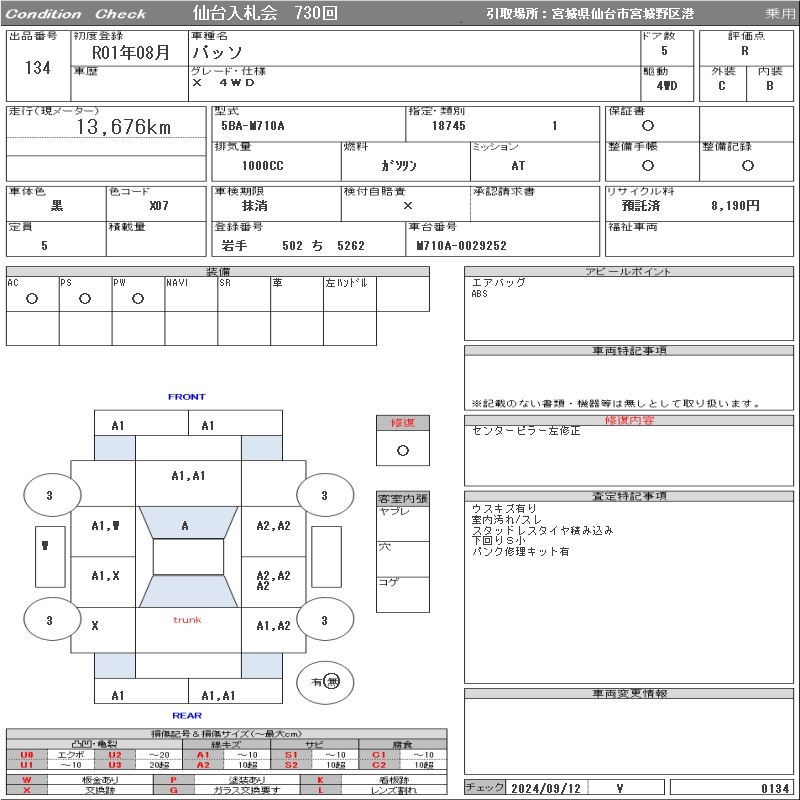Select lot number 134
The height and width of the screenshot is (800, 800).
point(38,67)
